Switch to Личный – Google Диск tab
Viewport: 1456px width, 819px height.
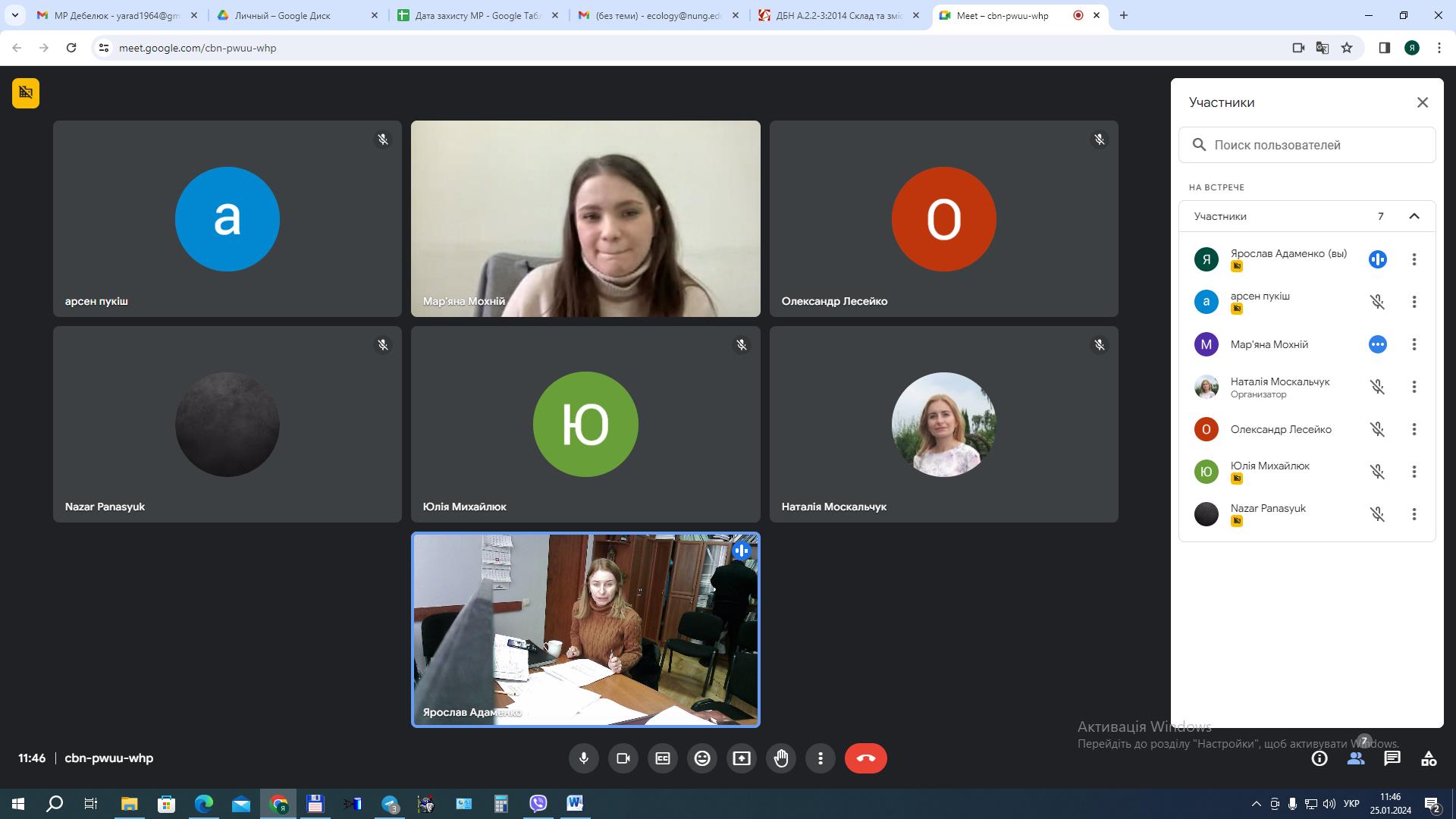click(x=282, y=15)
